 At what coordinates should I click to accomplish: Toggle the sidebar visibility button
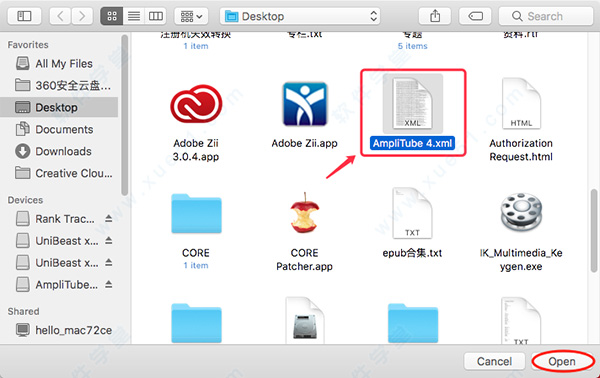tap(24, 16)
